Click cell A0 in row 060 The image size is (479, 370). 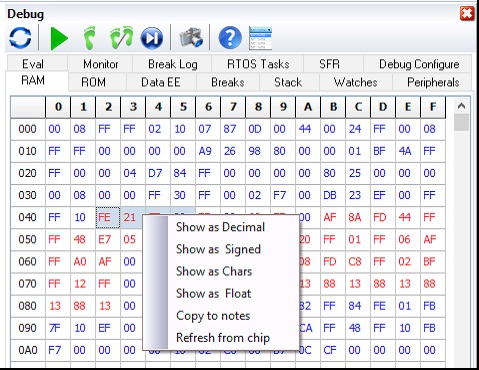tap(83, 262)
